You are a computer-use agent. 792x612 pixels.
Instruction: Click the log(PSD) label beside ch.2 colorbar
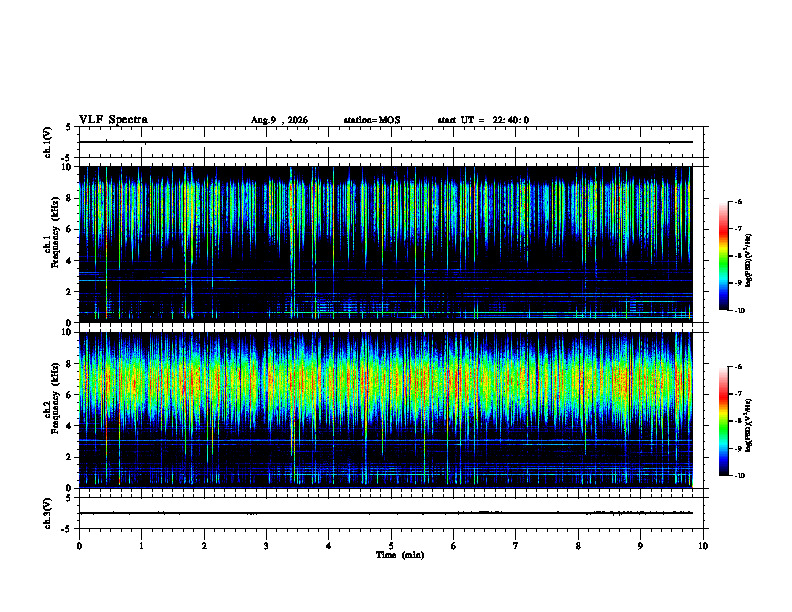point(748,426)
